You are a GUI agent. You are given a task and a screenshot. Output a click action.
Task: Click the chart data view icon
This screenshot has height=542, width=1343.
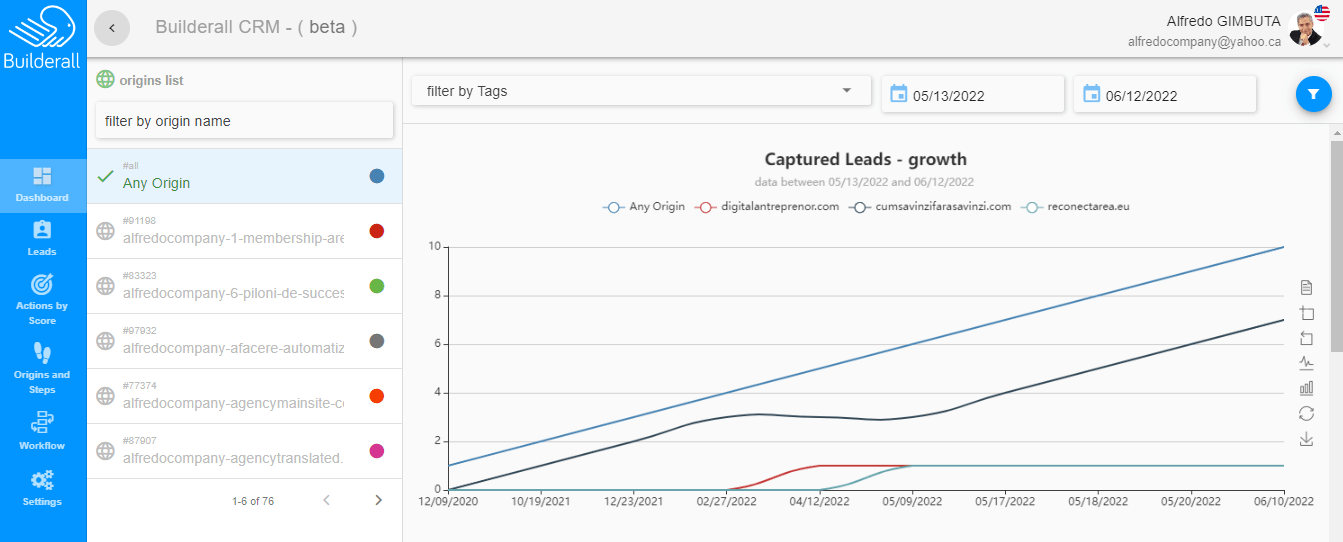1306,288
